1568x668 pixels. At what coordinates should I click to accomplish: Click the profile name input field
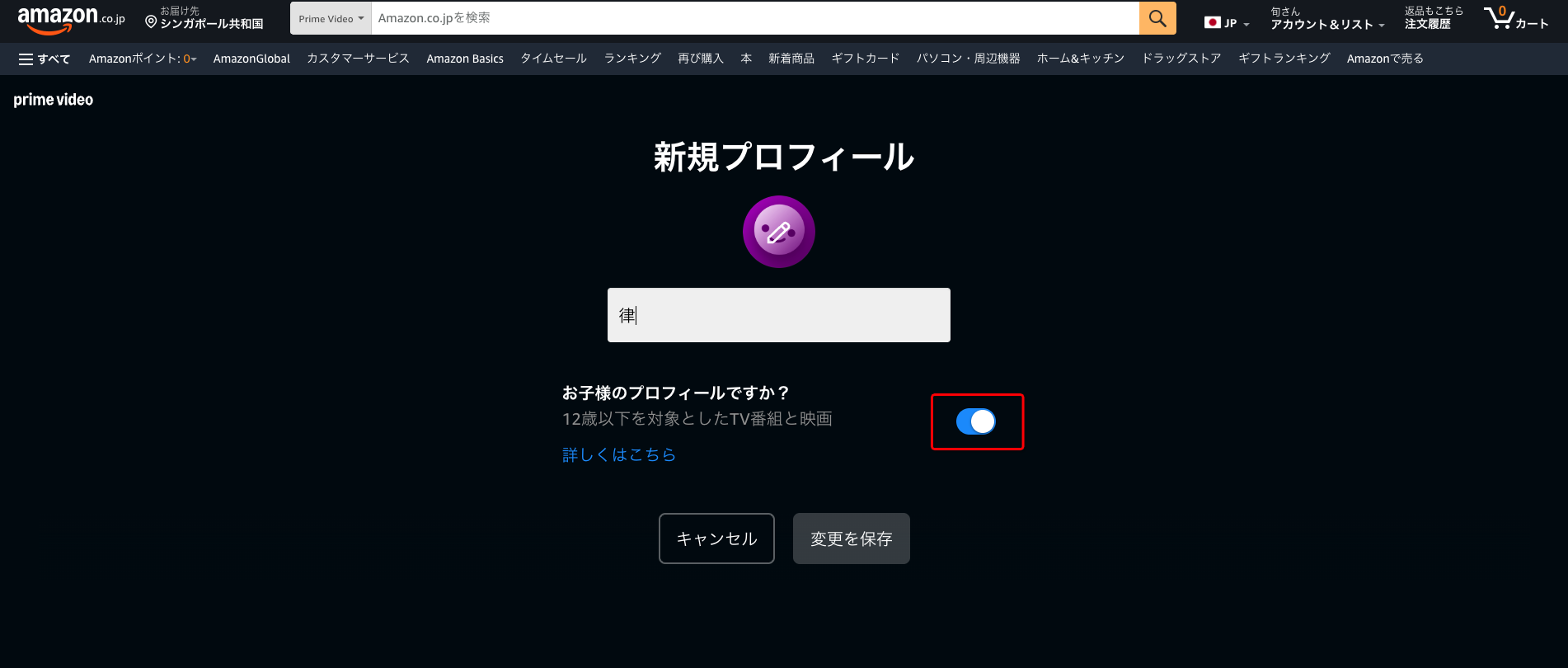click(x=779, y=315)
